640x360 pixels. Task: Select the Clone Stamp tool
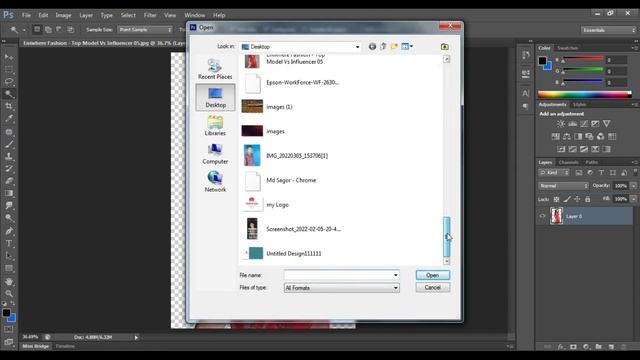9,156
